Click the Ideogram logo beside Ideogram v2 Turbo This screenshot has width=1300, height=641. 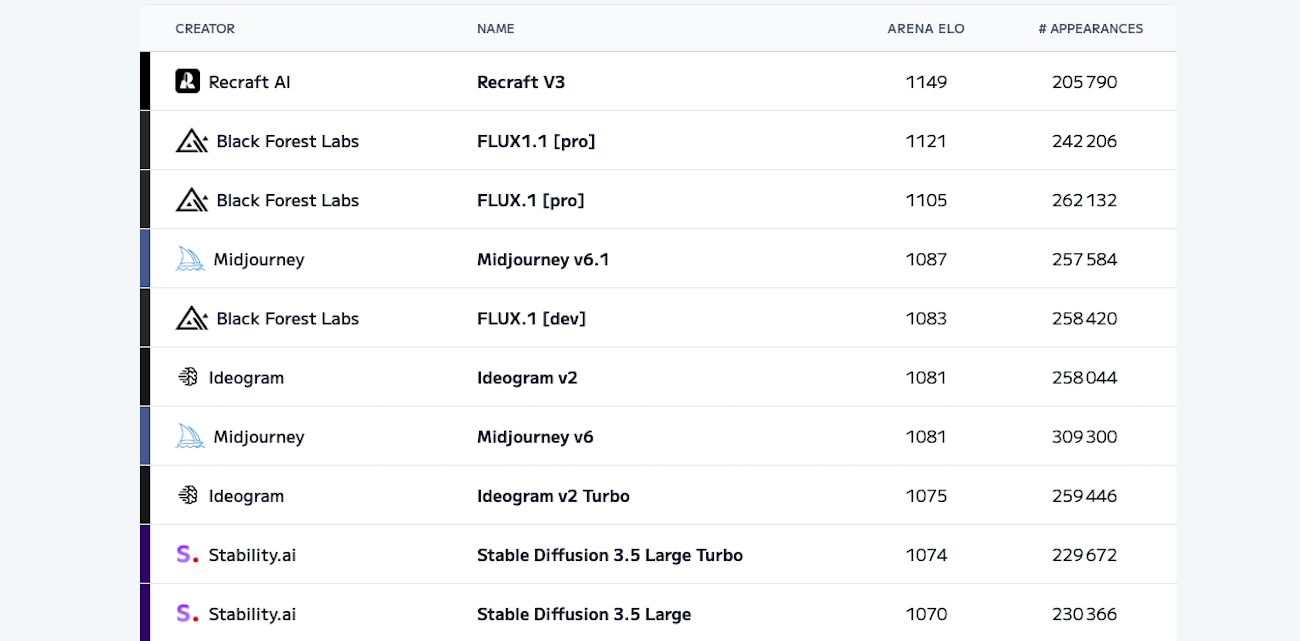tap(188, 495)
